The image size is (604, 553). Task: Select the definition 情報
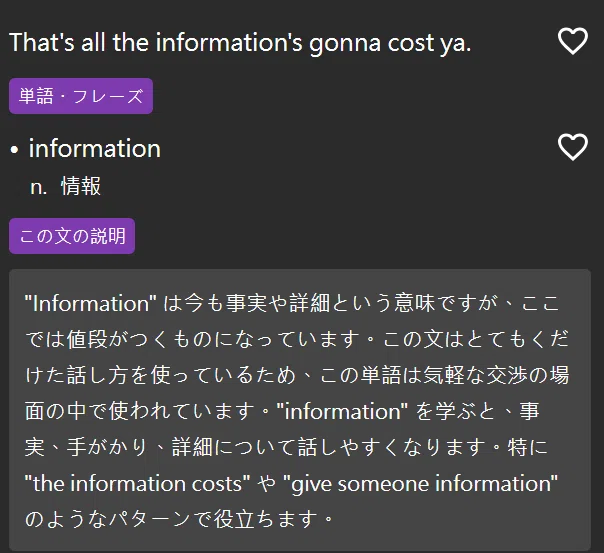[81, 186]
